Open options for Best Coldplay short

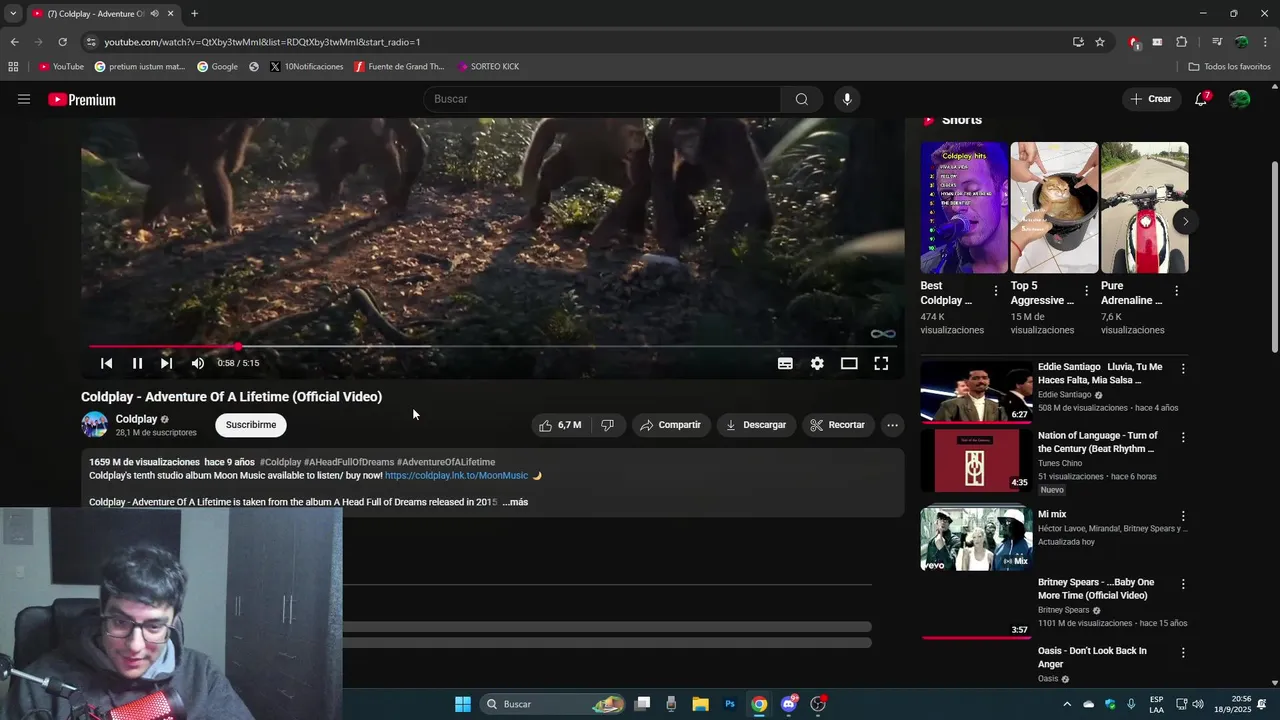point(995,291)
